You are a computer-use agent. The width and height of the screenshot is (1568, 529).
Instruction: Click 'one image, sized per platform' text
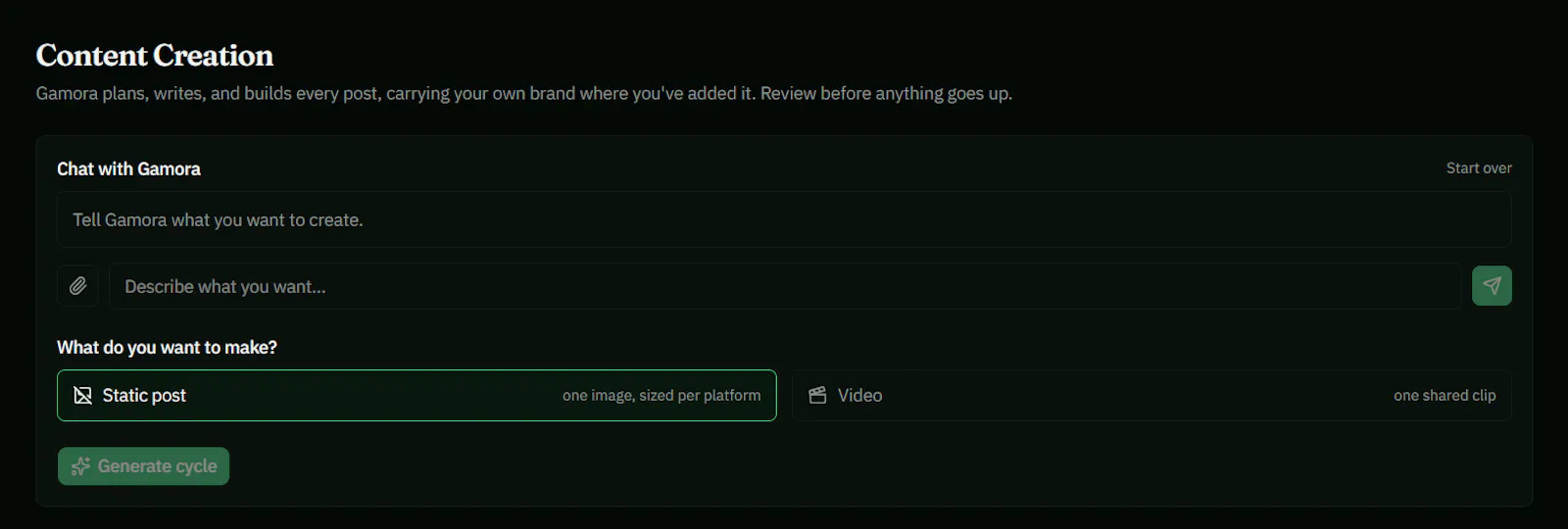pyautogui.click(x=661, y=396)
